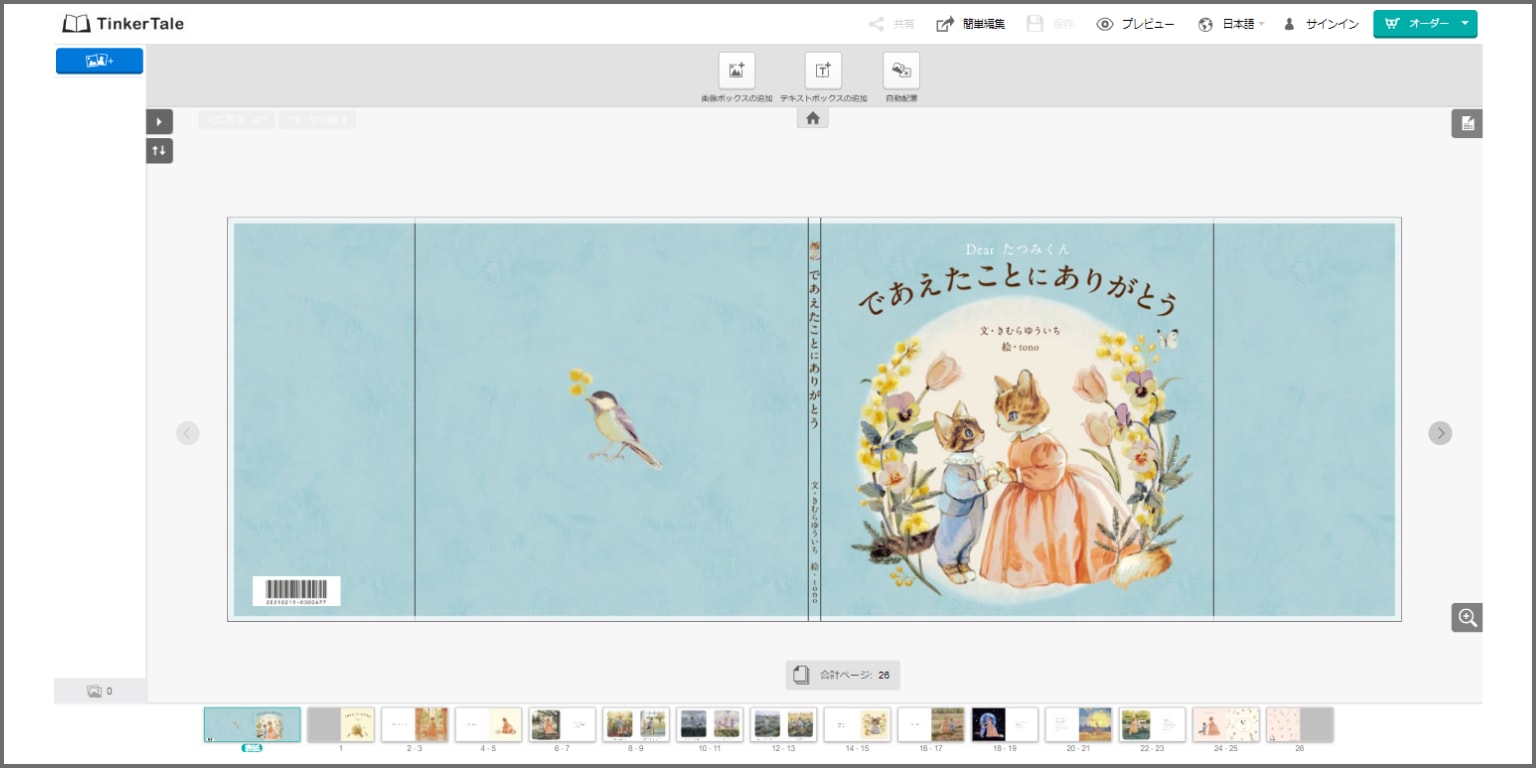
Task: Select the pages 20 - 21 thumbnail
Action: tap(1079, 725)
